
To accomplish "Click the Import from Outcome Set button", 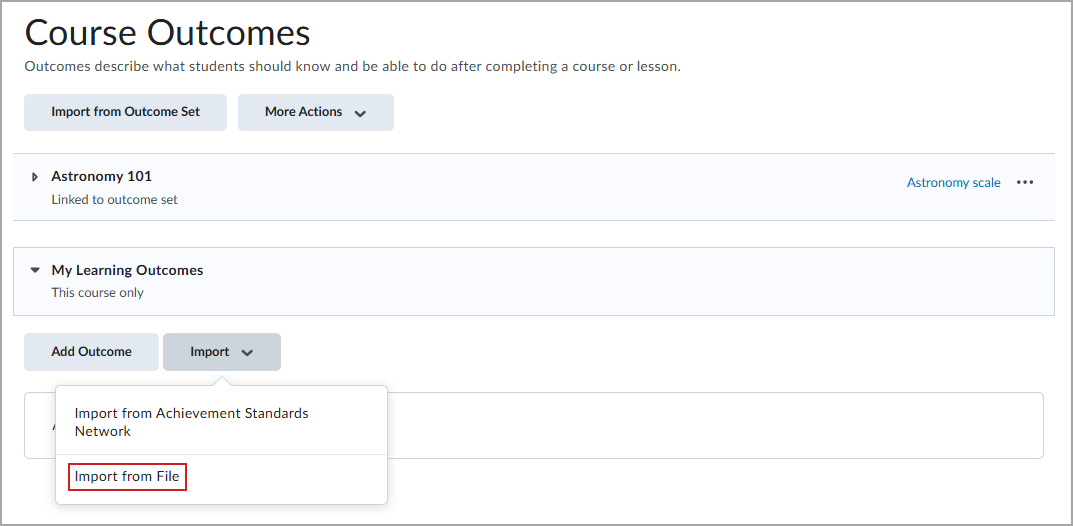I will (125, 112).
